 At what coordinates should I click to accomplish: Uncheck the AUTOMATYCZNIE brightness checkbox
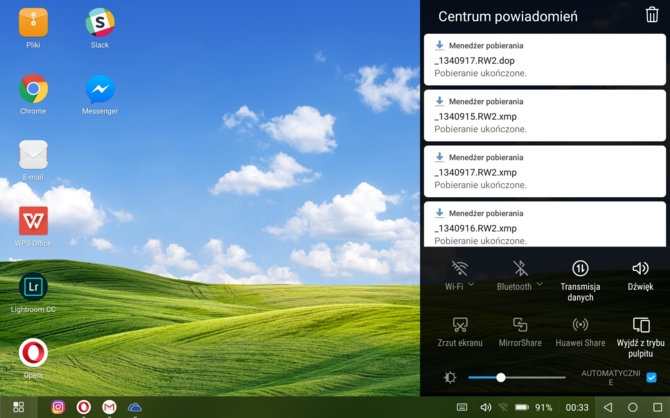651,377
